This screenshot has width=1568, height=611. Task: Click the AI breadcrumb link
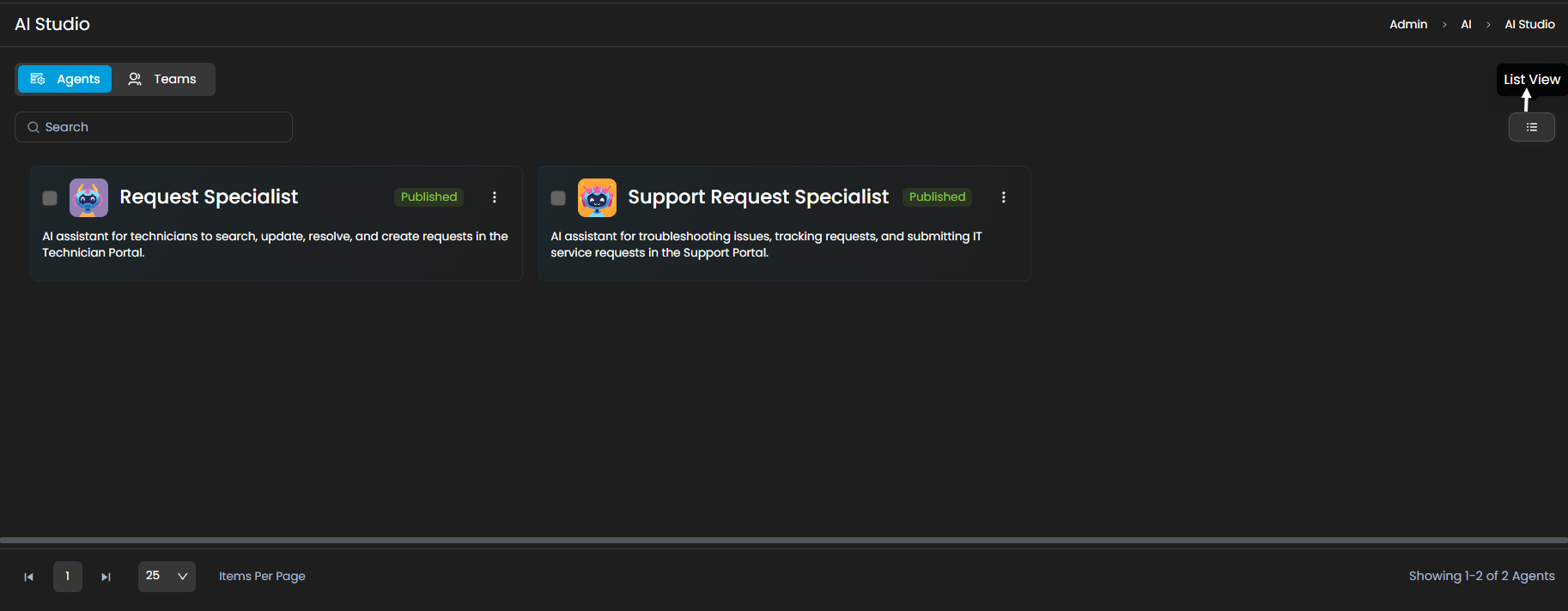[1466, 24]
